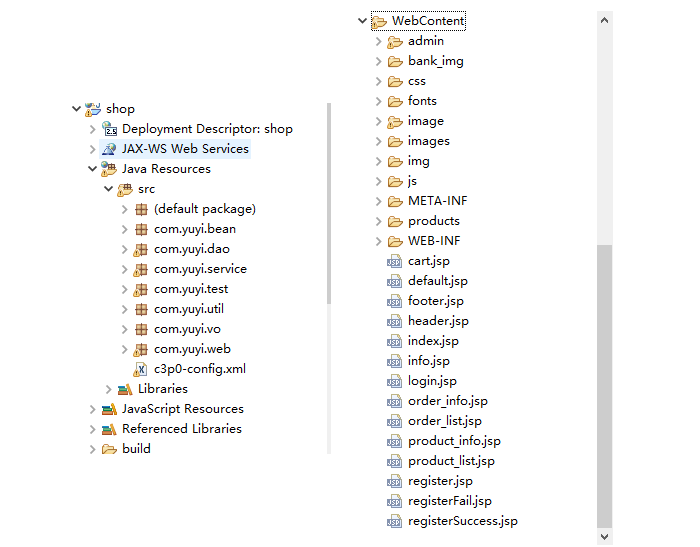Click the com.yuyi.dao package icon

click(x=141, y=249)
